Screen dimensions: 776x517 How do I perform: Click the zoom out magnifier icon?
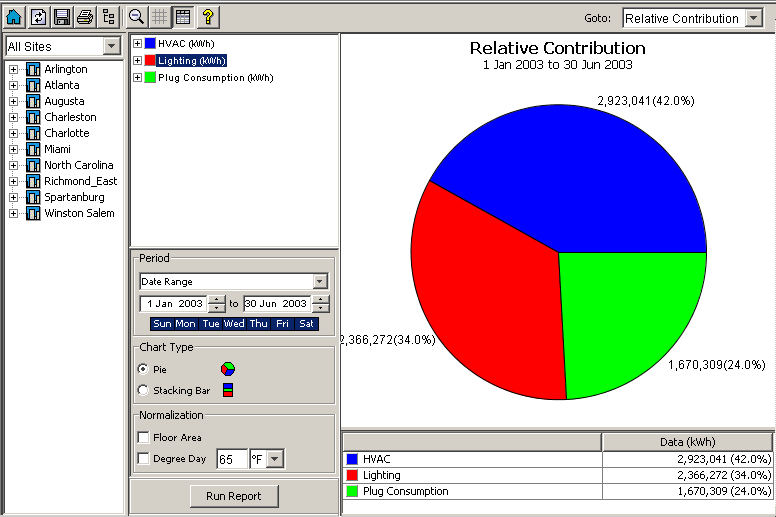click(137, 17)
